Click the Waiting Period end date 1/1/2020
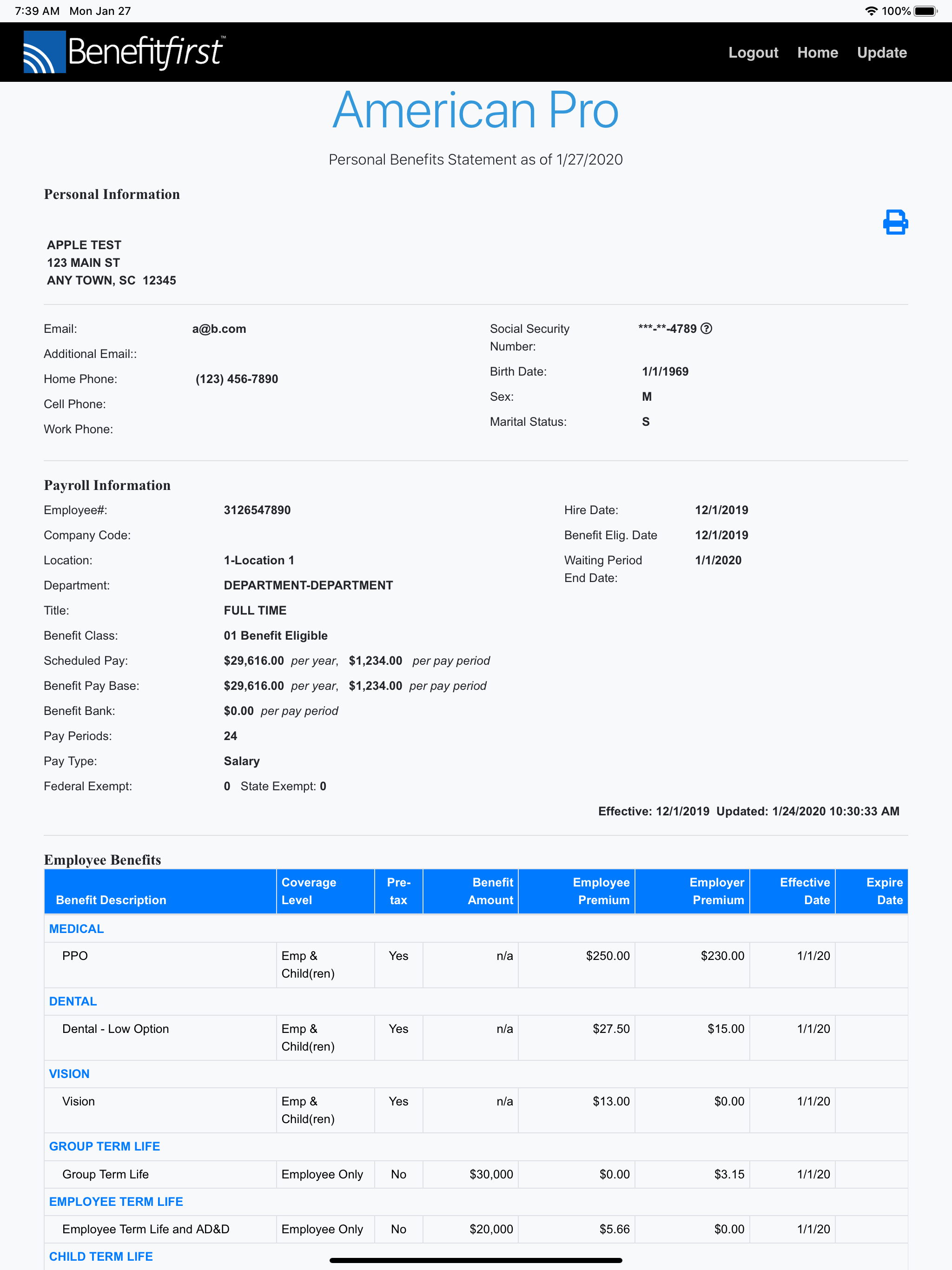The image size is (952, 1270). [718, 560]
